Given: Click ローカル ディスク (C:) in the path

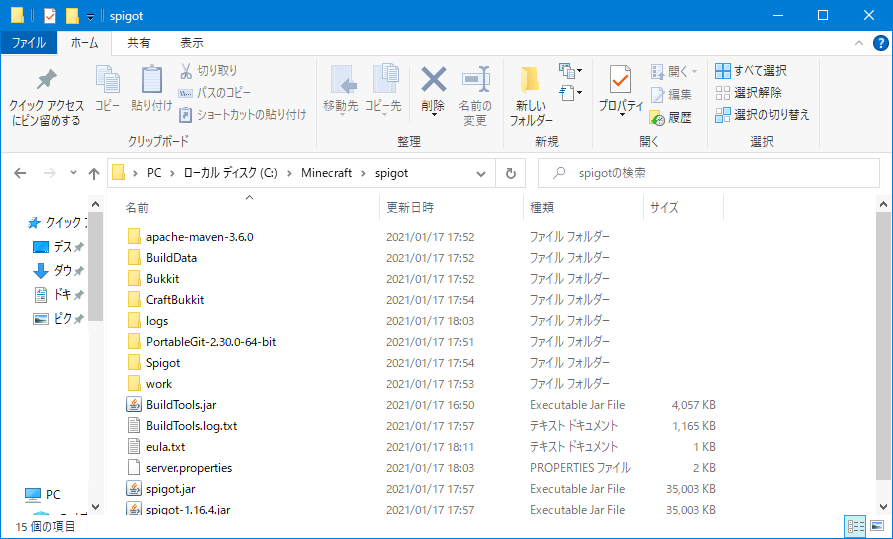Looking at the screenshot, I should [230, 173].
